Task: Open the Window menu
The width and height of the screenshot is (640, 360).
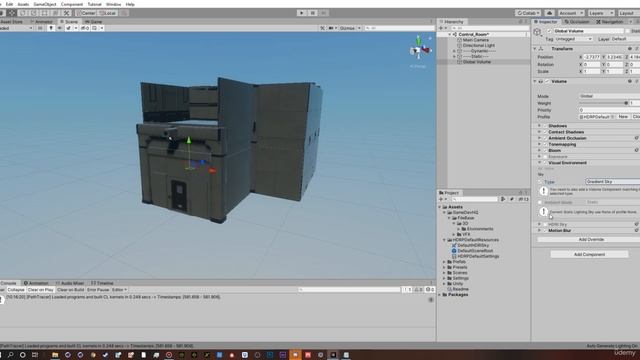Action: tap(113, 4)
